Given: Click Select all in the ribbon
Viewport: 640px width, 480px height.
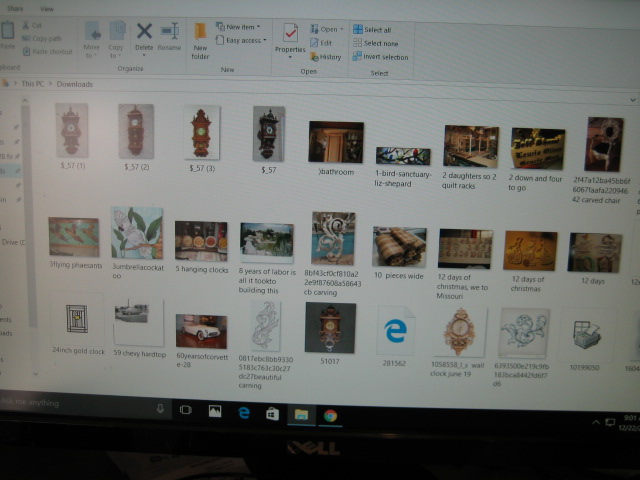Looking at the screenshot, I should click(x=372, y=29).
